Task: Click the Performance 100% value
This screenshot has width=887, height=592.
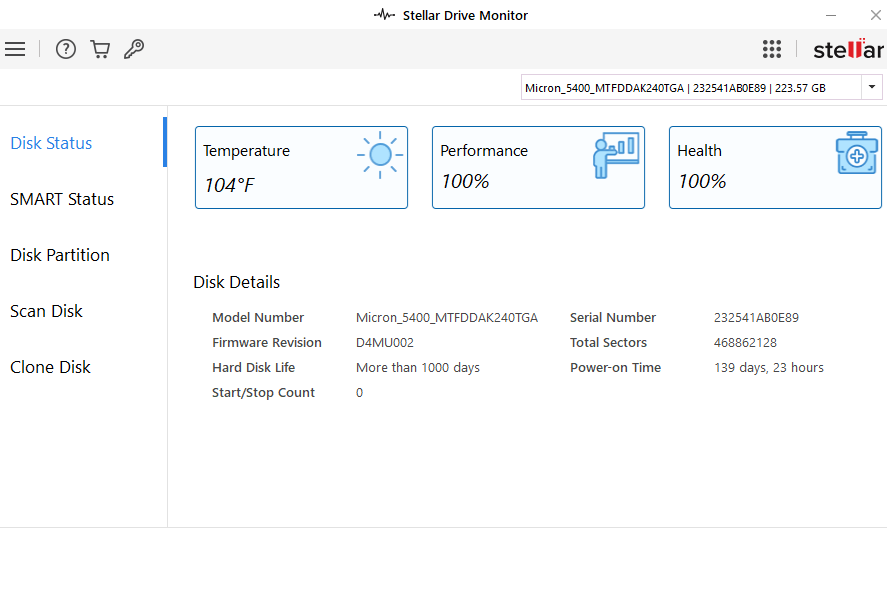Action: [465, 182]
